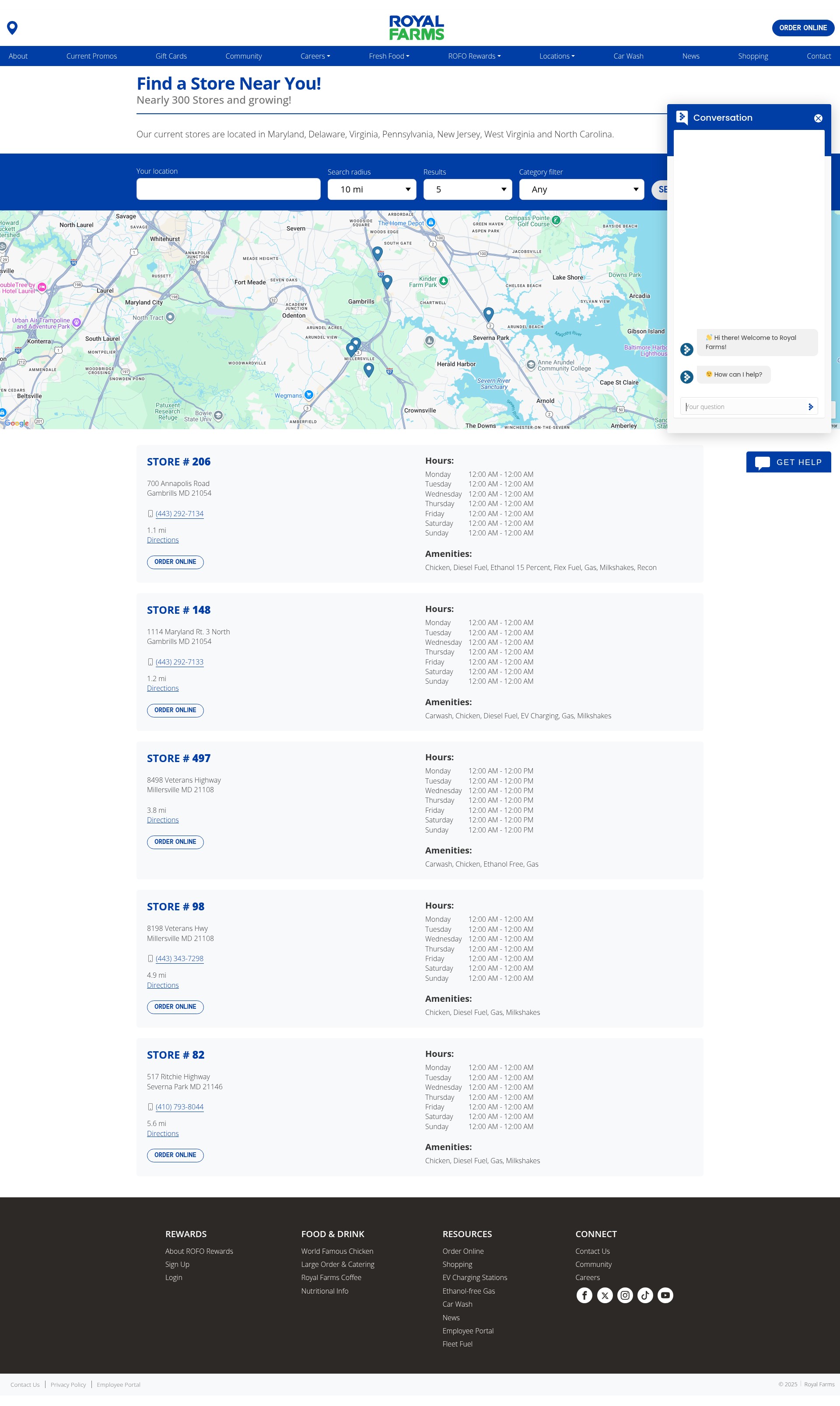Image resolution: width=840 pixels, height=1406 pixels.
Task: Click the Bowie State Univ map marker
Action: pyautogui.click(x=218, y=416)
